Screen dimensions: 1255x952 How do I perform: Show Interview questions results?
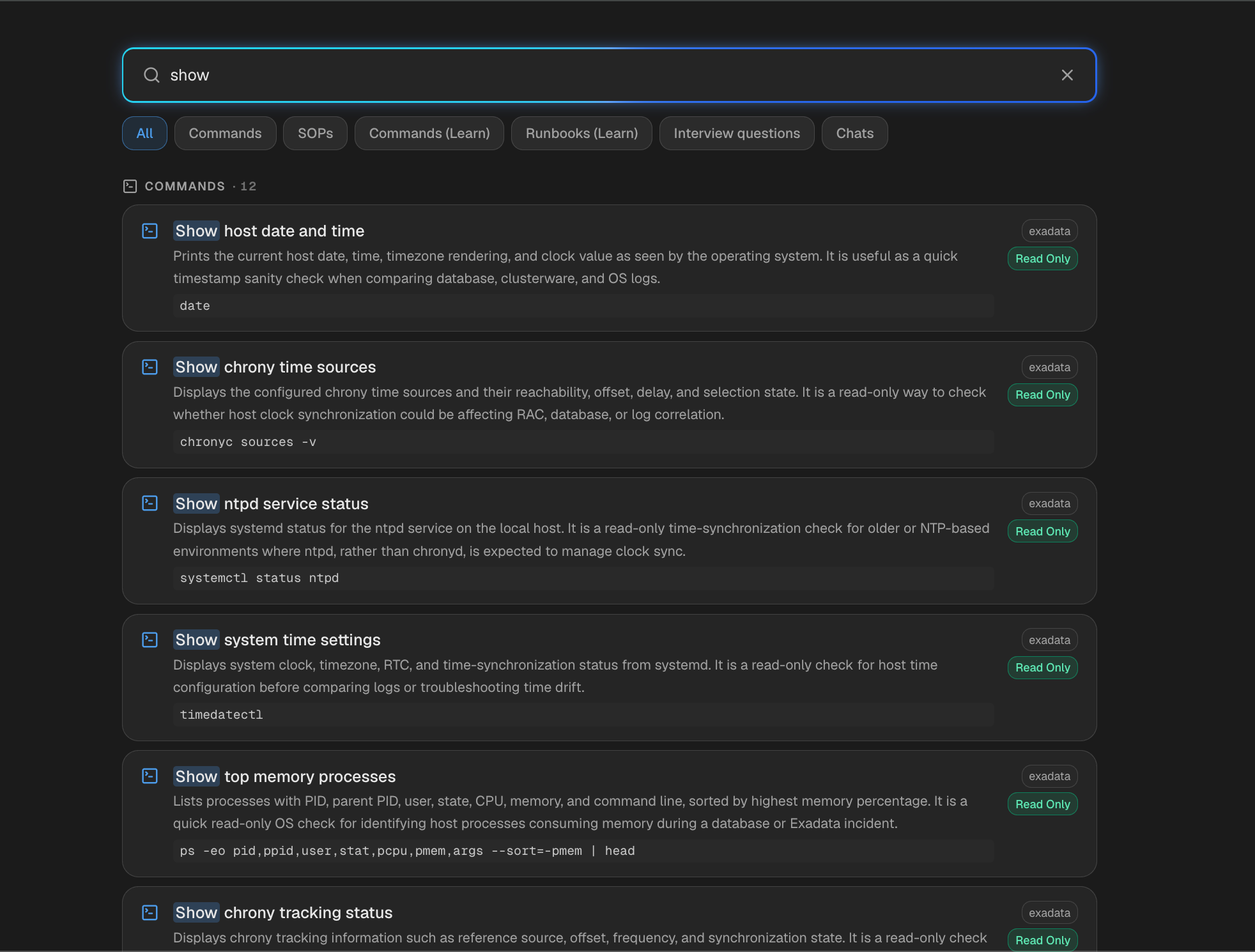click(737, 134)
